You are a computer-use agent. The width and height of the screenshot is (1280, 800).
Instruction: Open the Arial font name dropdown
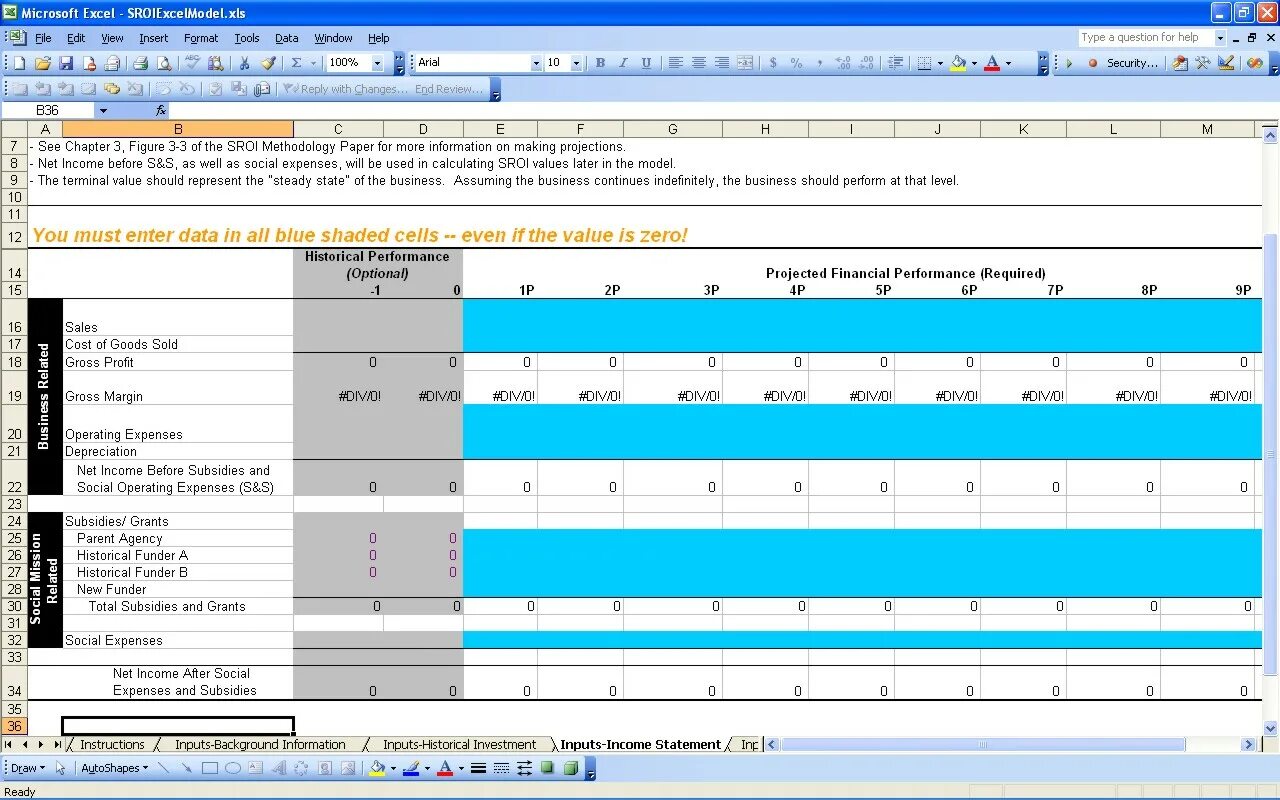click(536, 63)
